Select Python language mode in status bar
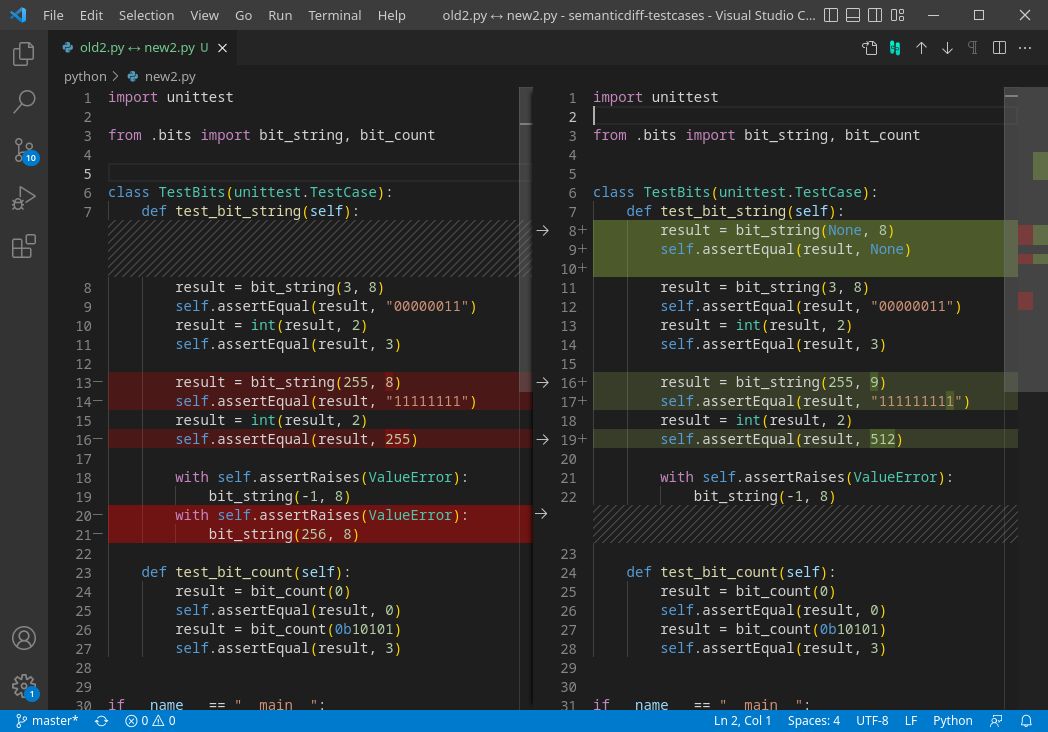Screen dimensions: 1048x732 point(952,721)
